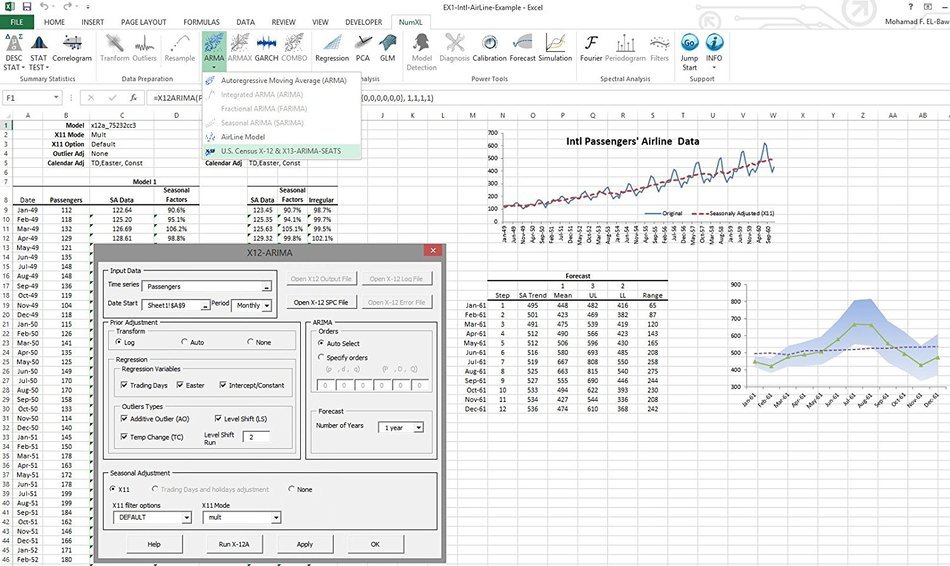
Task: Click the Periodogram icon
Action: pyautogui.click(x=625, y=48)
